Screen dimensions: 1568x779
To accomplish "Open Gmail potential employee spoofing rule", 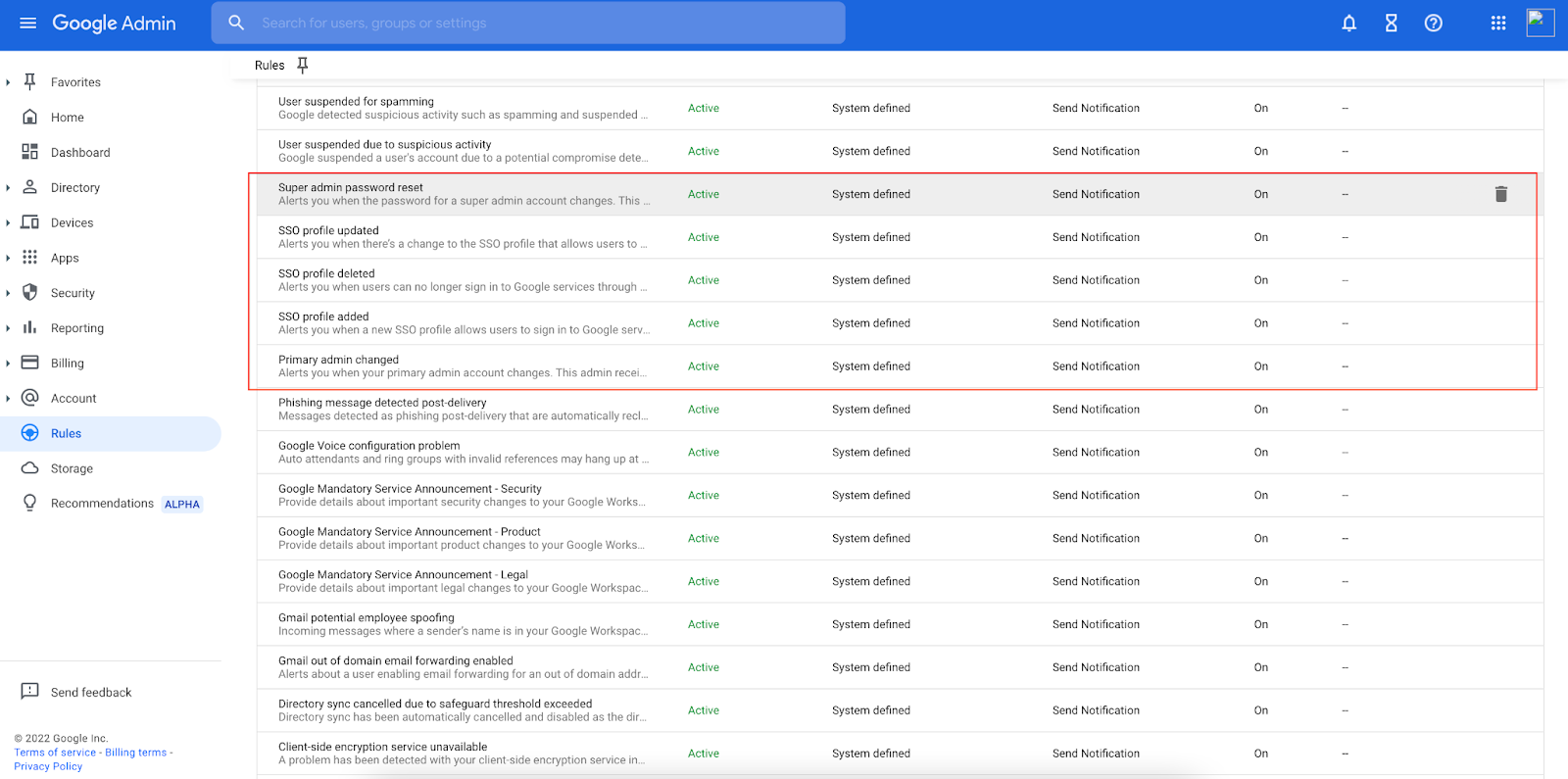I will click(x=901, y=625).
